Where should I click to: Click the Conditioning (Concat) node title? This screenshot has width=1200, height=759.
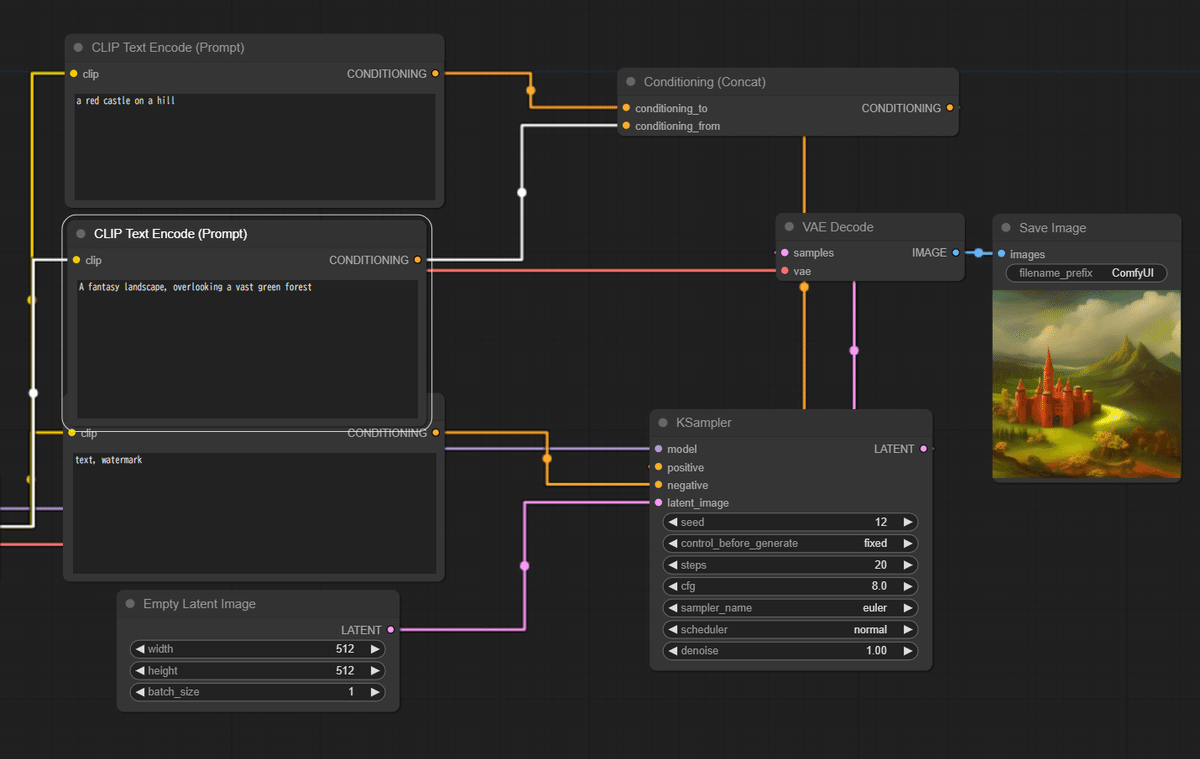pyautogui.click(x=704, y=82)
